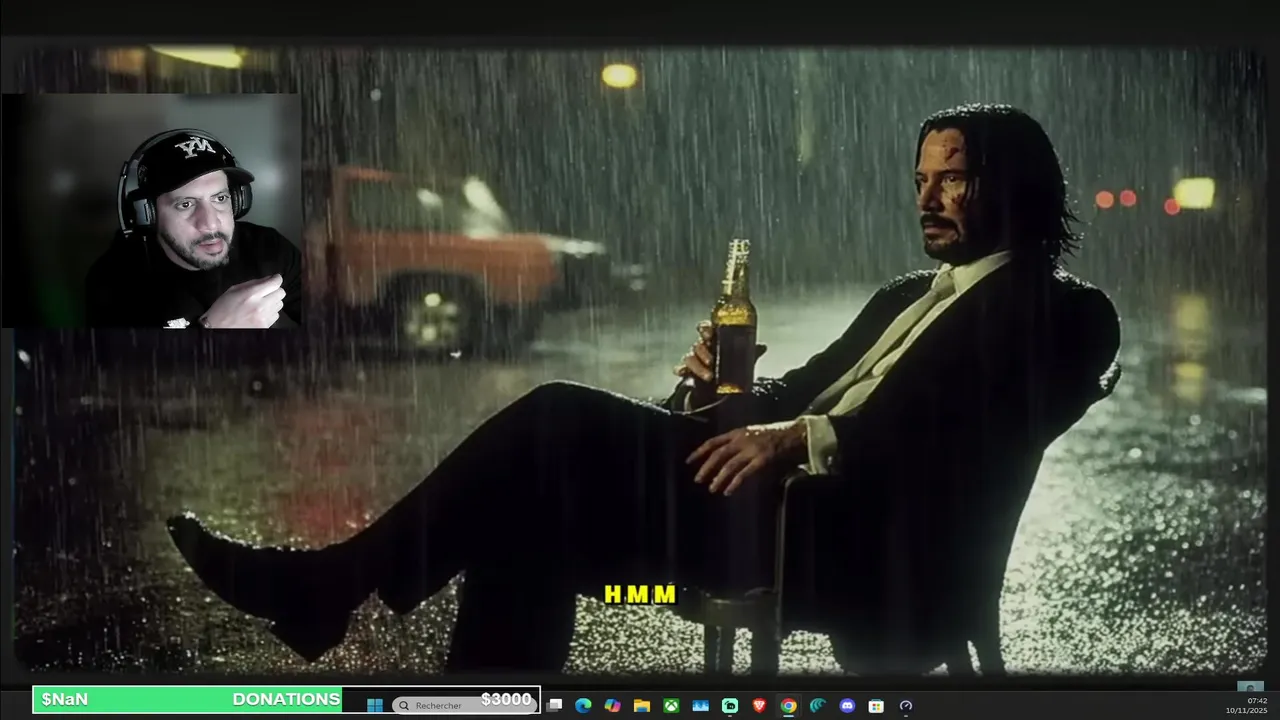Click the $NaN donation amount text
This screenshot has height=720, width=1280.
point(65,699)
